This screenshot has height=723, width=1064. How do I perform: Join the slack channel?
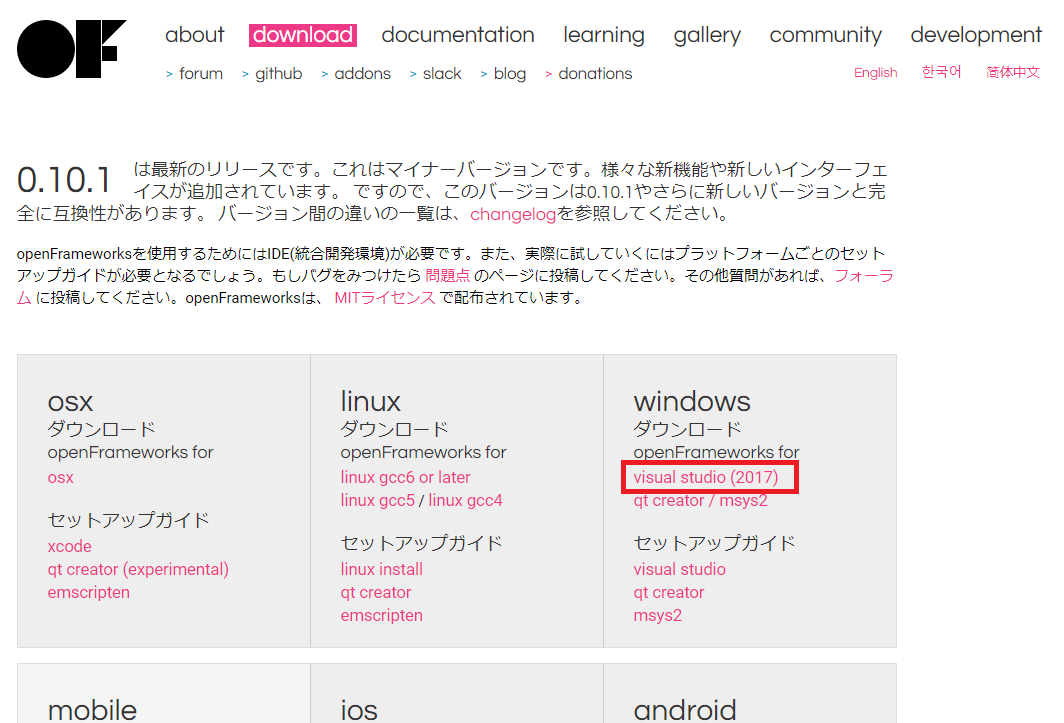pos(442,73)
